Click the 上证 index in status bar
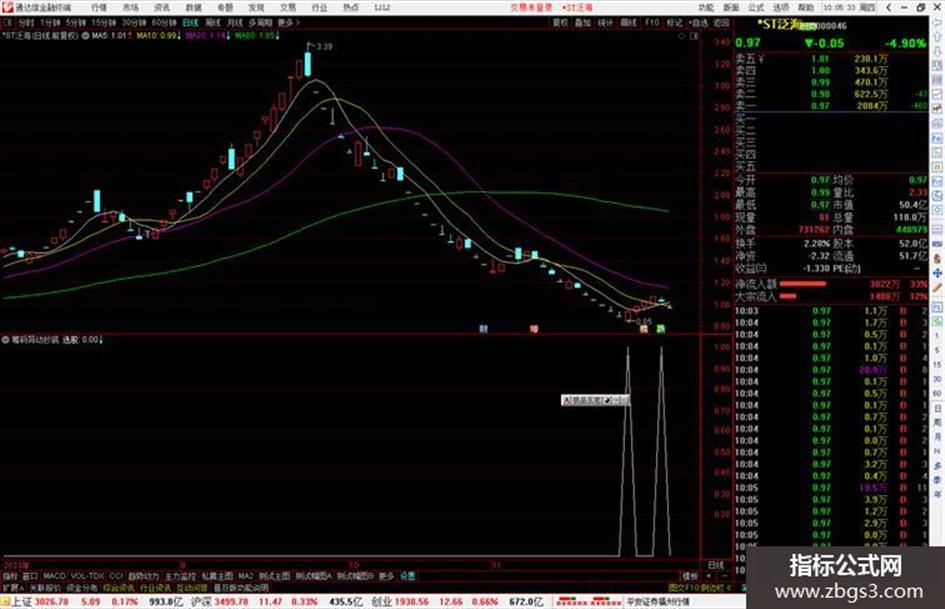Viewport: 945px width, 609px height. coord(22,602)
